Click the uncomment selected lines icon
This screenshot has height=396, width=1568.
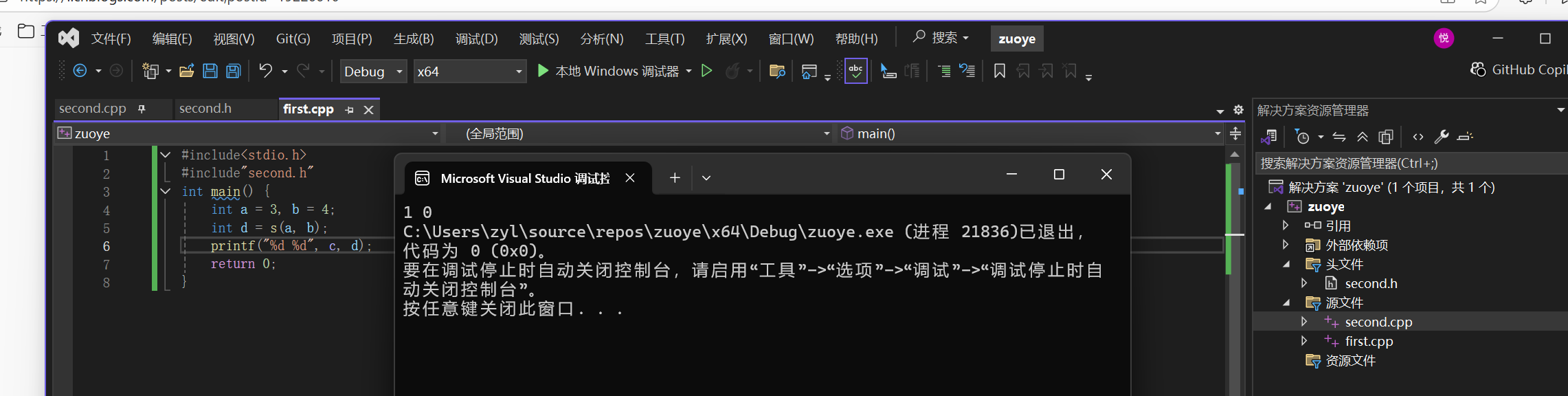pos(967,71)
